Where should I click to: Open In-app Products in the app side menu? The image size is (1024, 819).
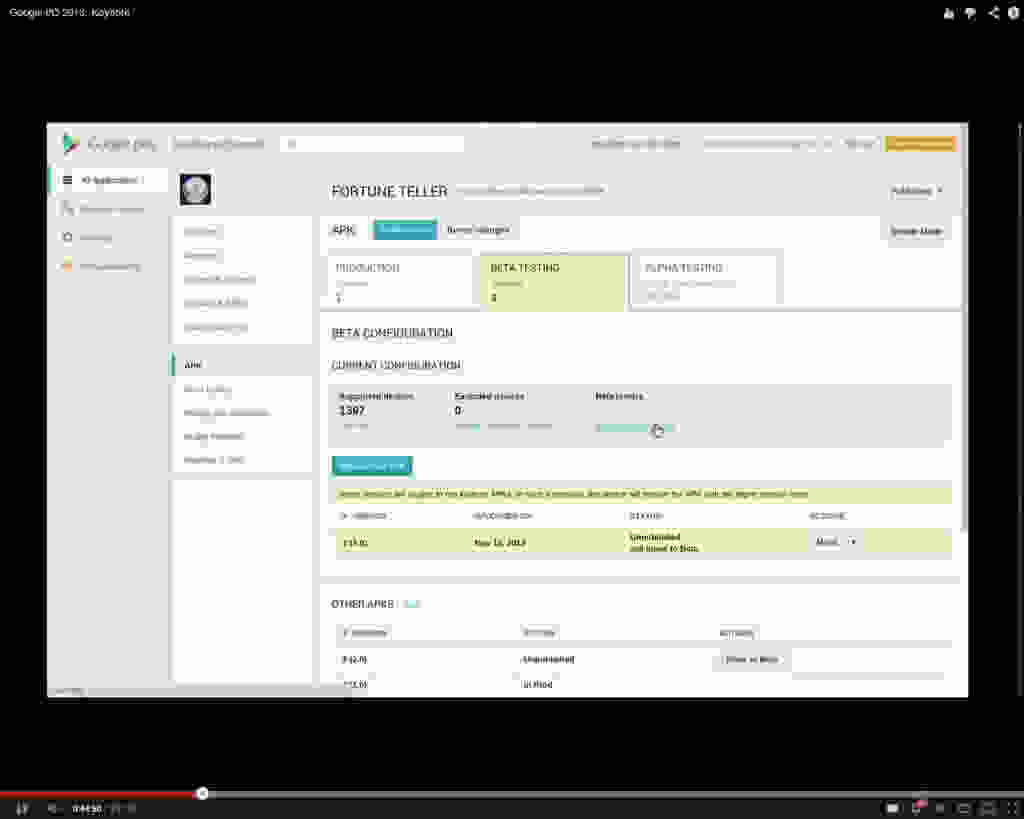pos(214,436)
